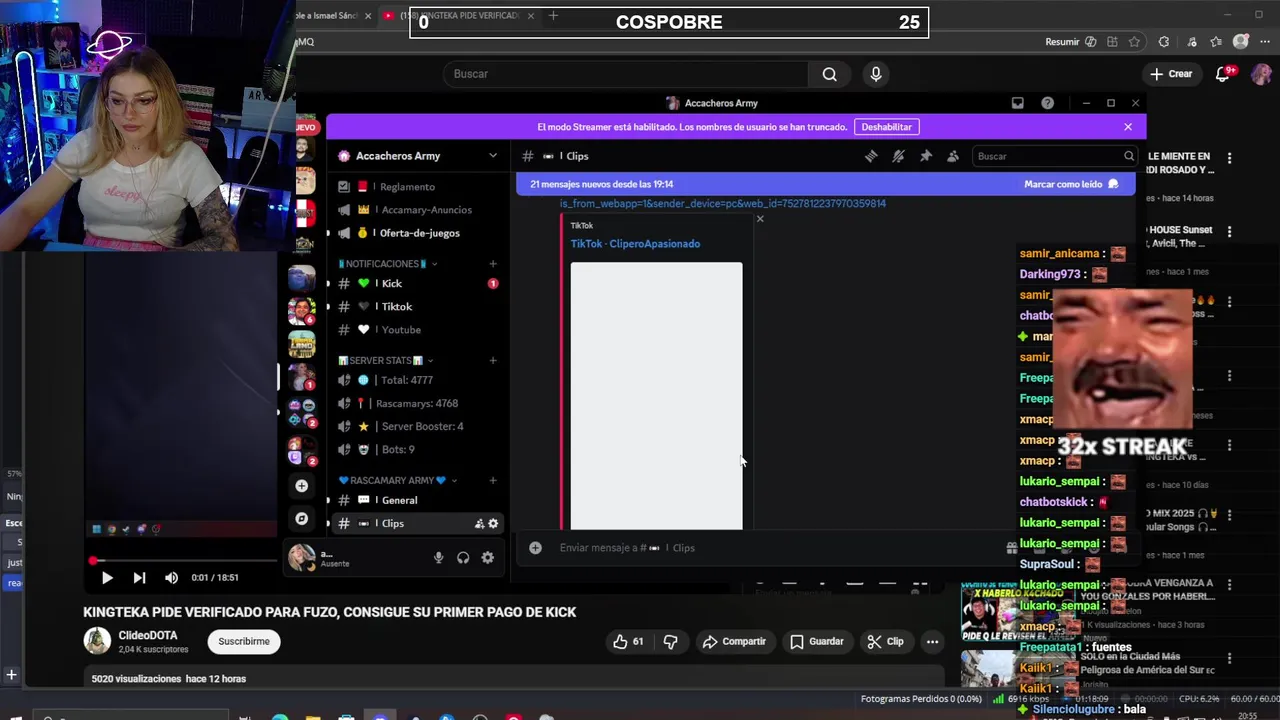Open Discord inbox icon in title bar
This screenshot has height=720, width=1280.
click(x=1017, y=103)
